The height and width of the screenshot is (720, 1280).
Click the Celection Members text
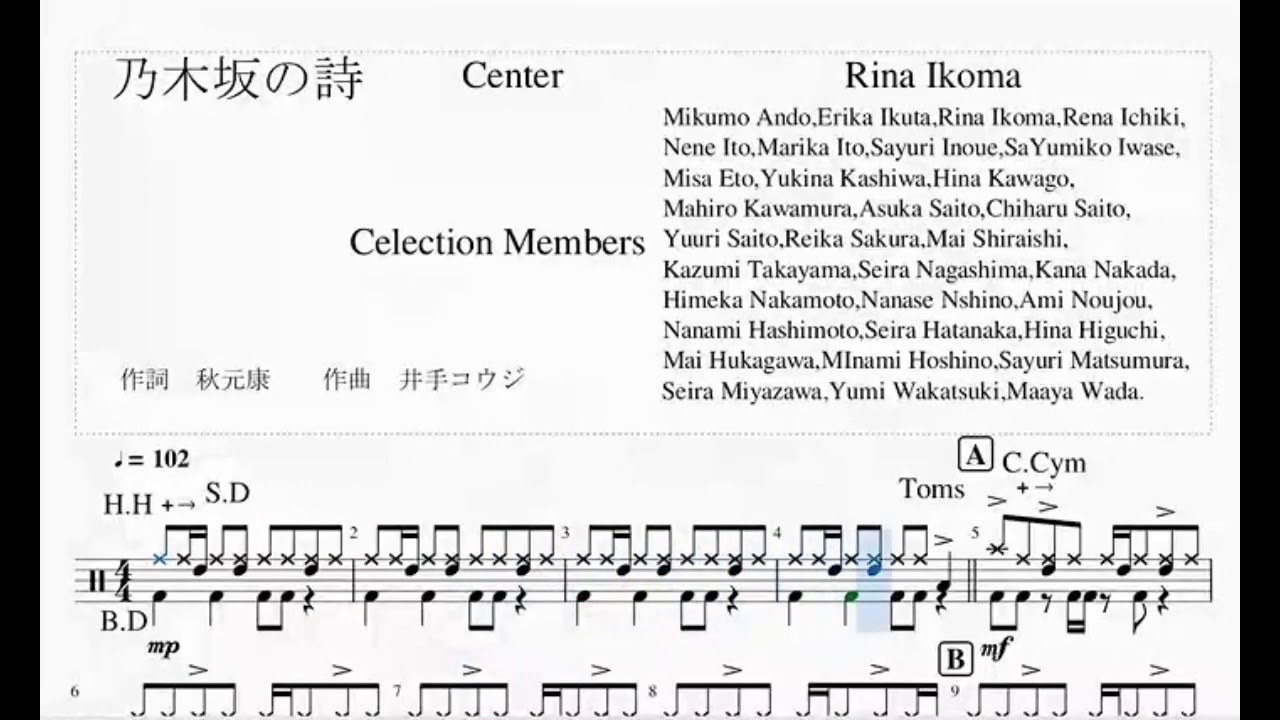(497, 242)
